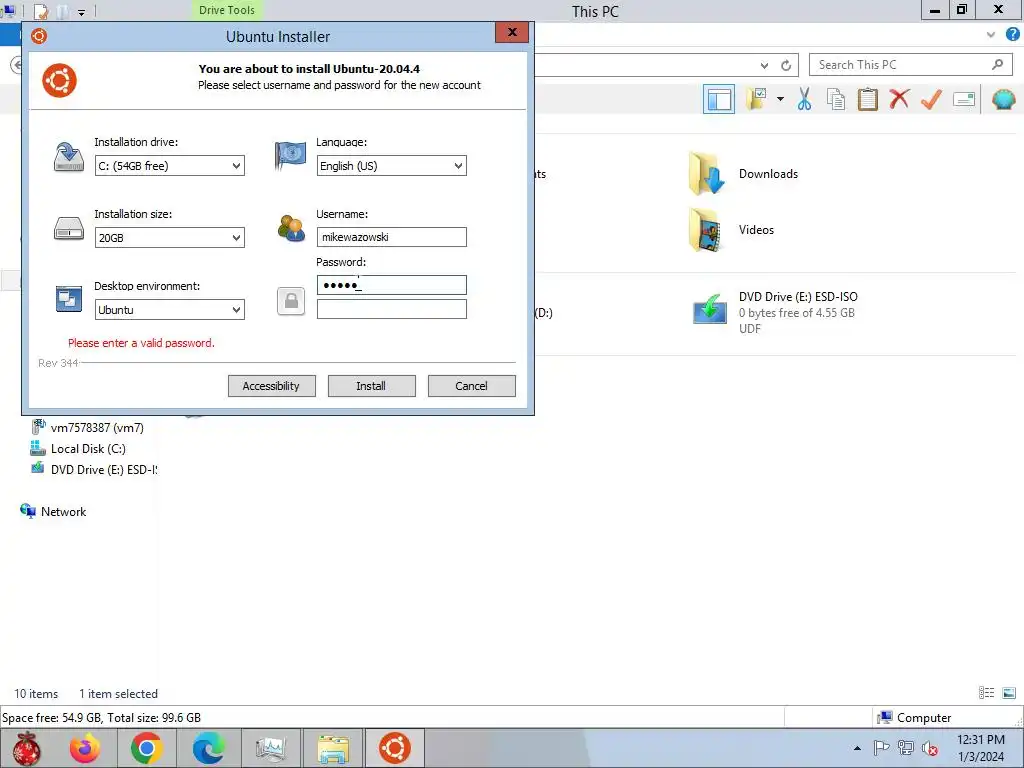Screen dimensions: 1024x768
Task: Cancel the Ubuntu Installer
Action: coord(472,386)
